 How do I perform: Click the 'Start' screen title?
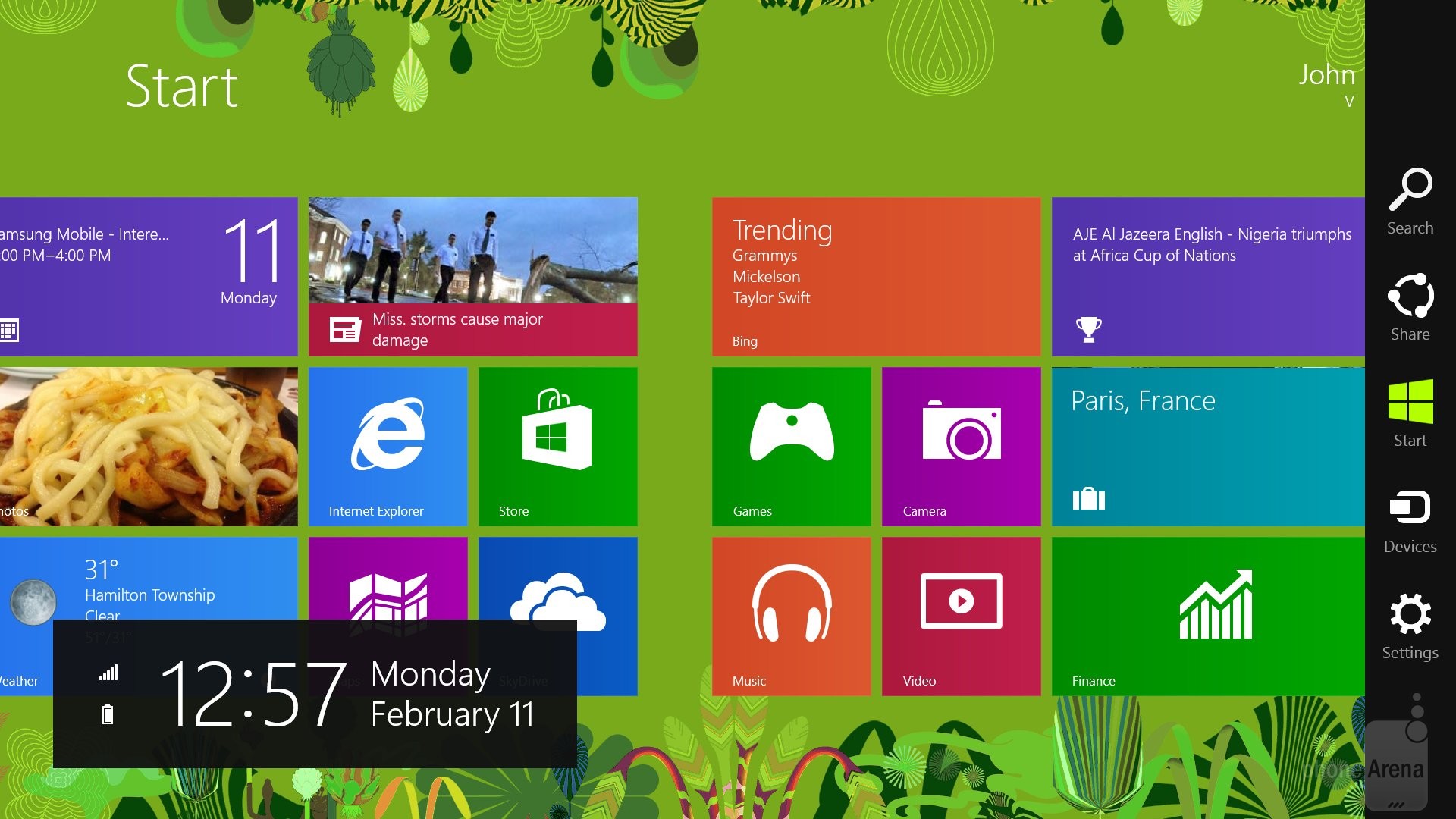pos(182,86)
